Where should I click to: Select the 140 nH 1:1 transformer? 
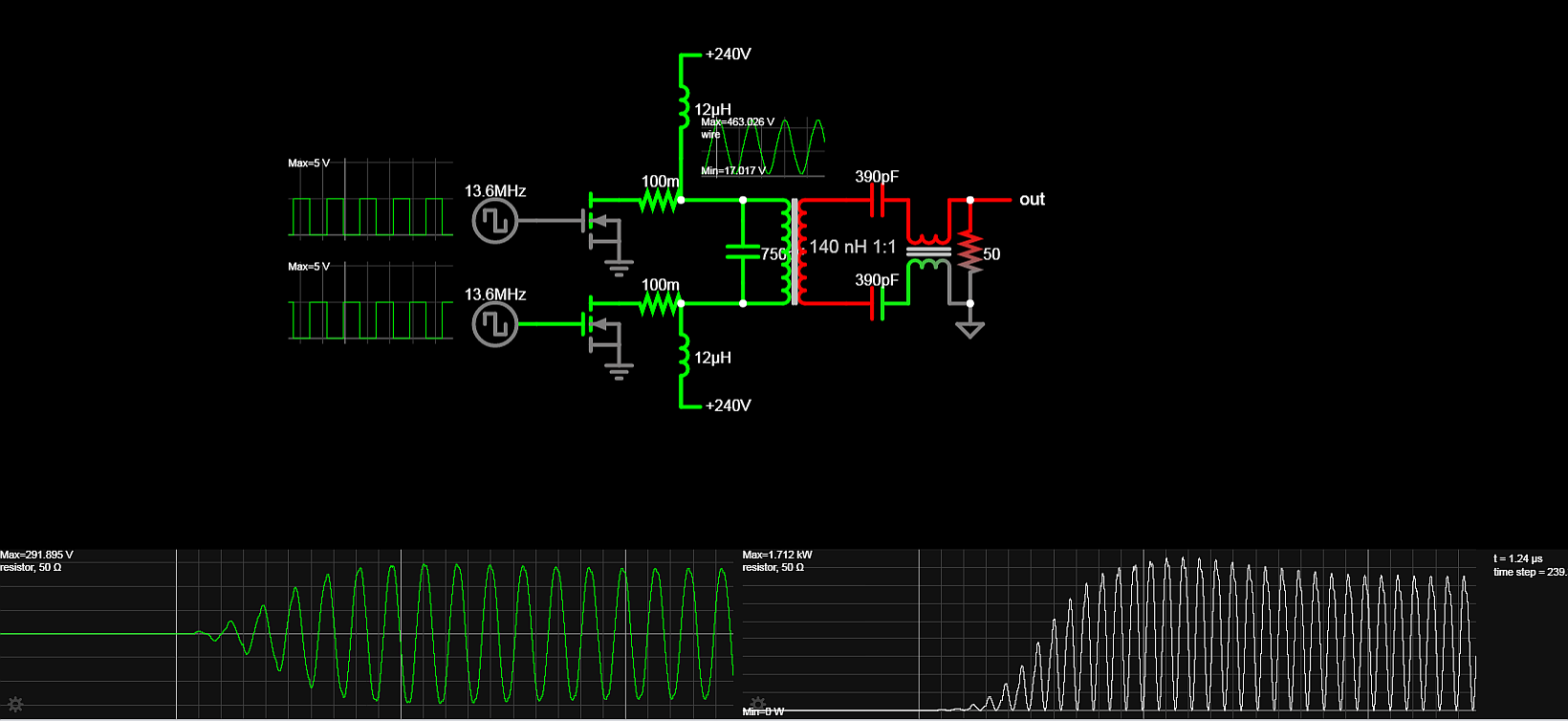pyautogui.click(x=794, y=251)
